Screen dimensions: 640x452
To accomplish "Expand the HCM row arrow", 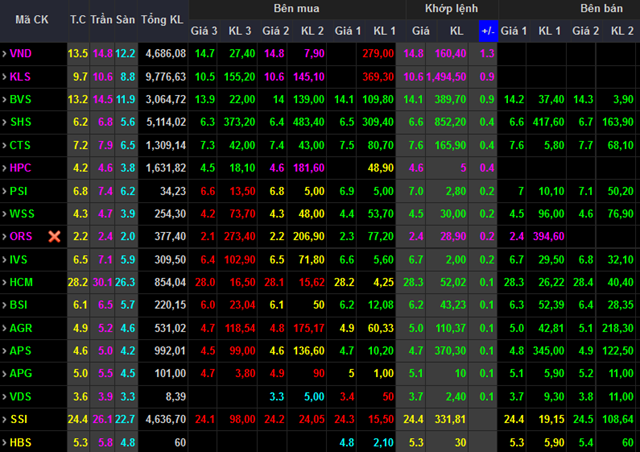I will 4,282.
